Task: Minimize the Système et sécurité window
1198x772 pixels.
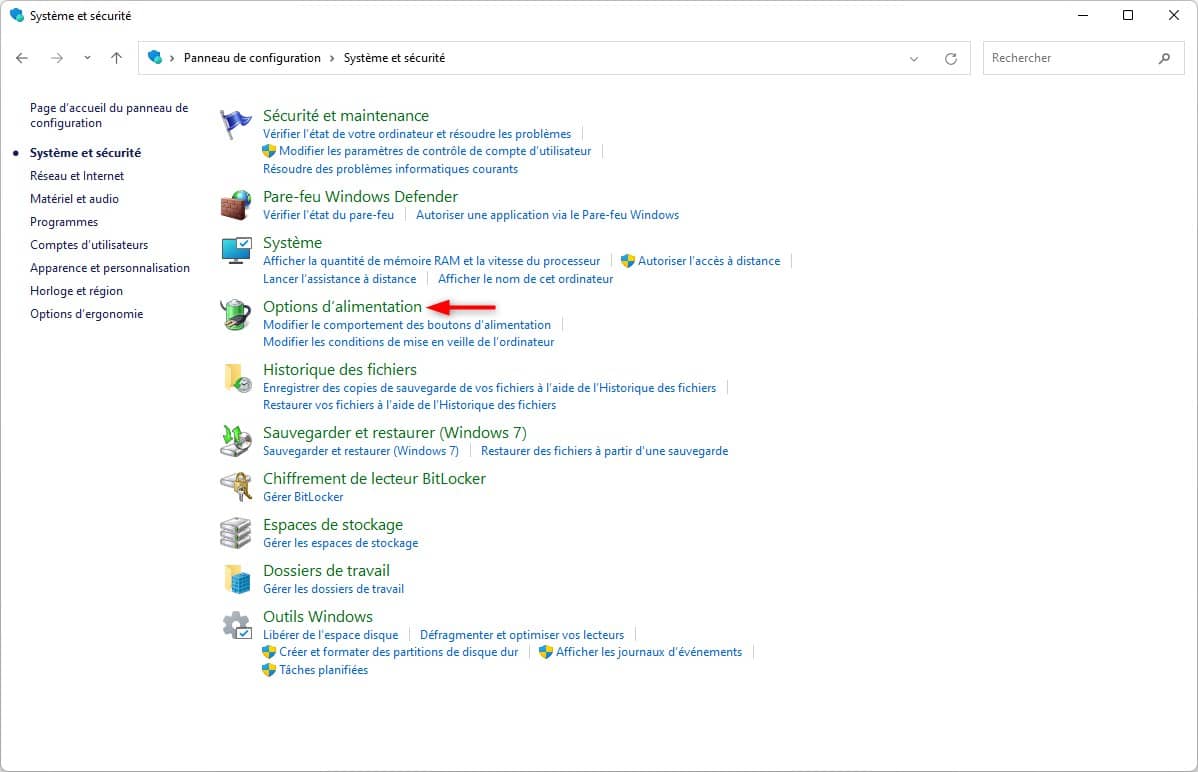Action: click(1083, 15)
